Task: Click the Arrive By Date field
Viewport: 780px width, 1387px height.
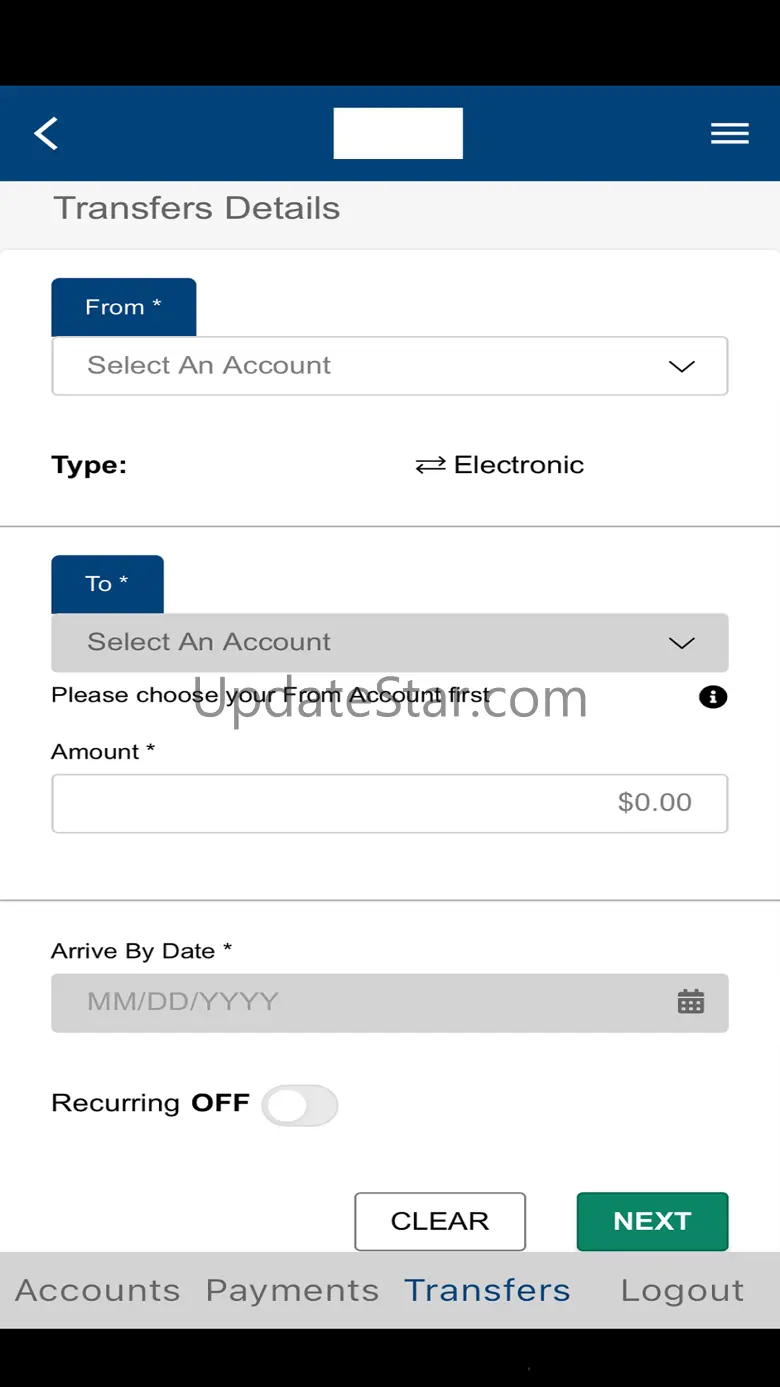Action: [x=360, y=1002]
